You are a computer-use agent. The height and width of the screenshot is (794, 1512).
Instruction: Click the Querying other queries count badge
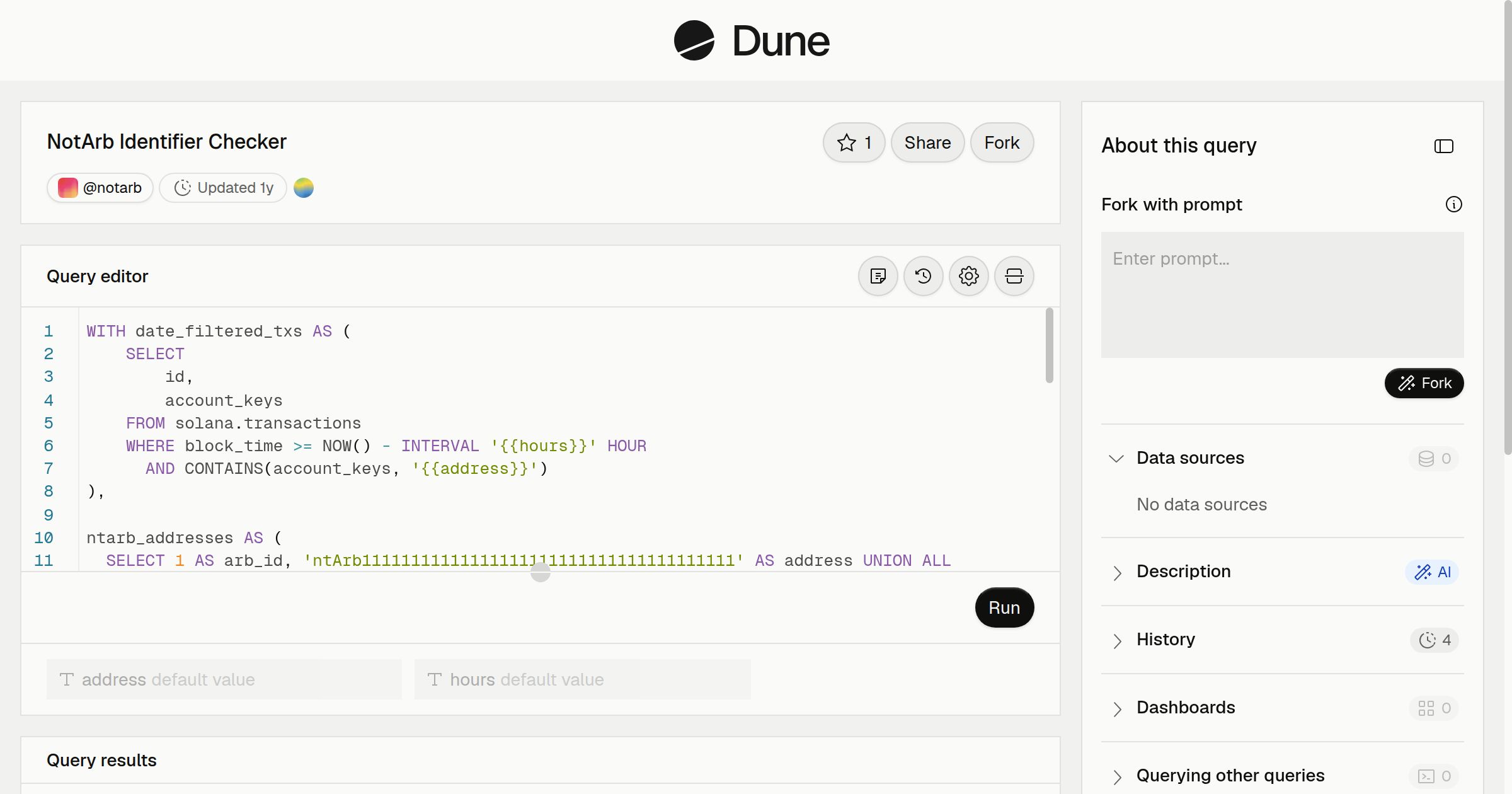coord(1434,776)
